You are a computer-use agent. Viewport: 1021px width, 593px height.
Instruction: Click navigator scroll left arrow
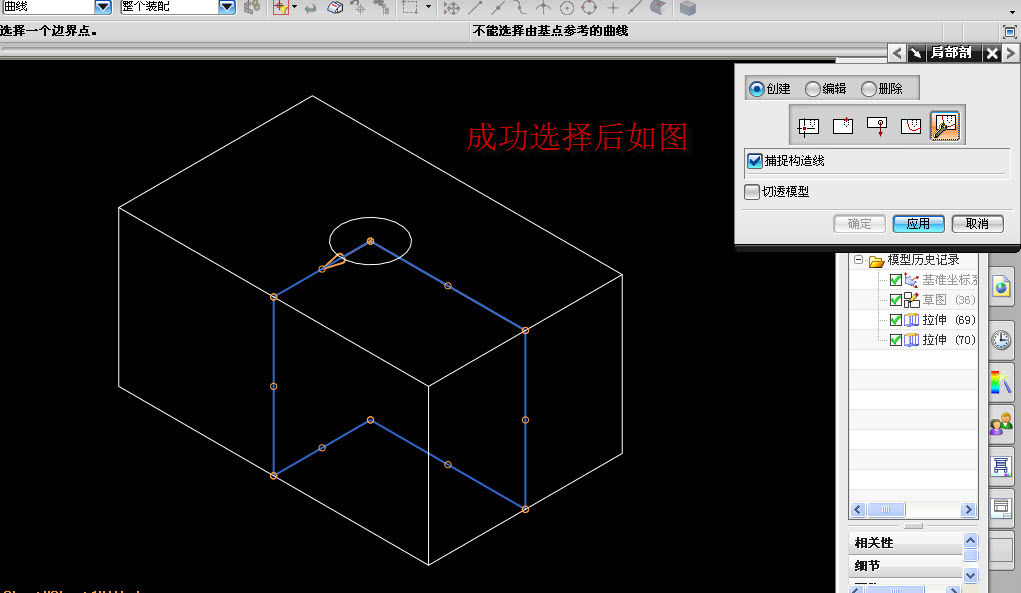(858, 509)
